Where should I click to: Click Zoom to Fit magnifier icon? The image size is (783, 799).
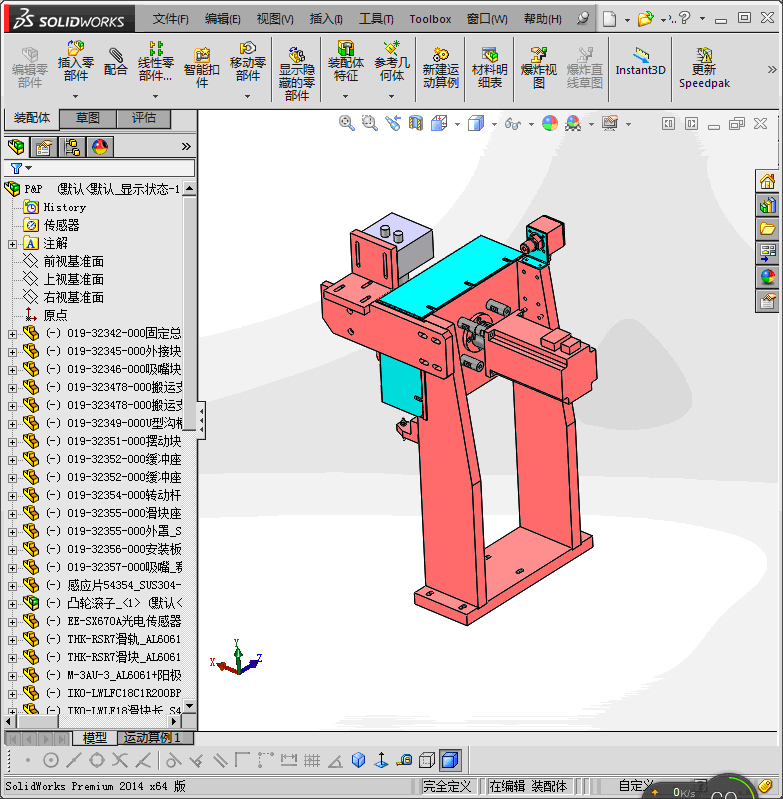346,123
